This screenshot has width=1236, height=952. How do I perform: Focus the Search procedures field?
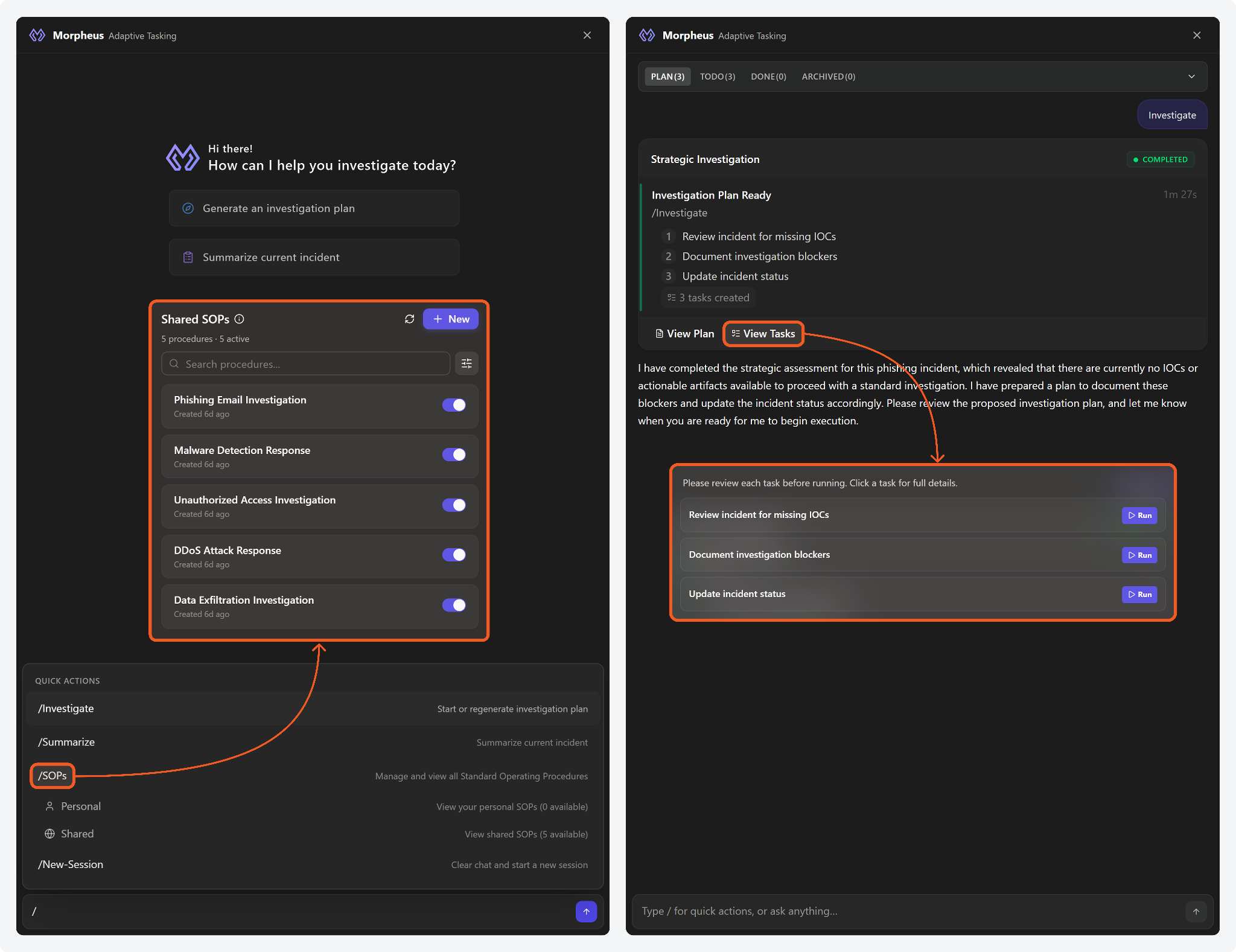306,364
